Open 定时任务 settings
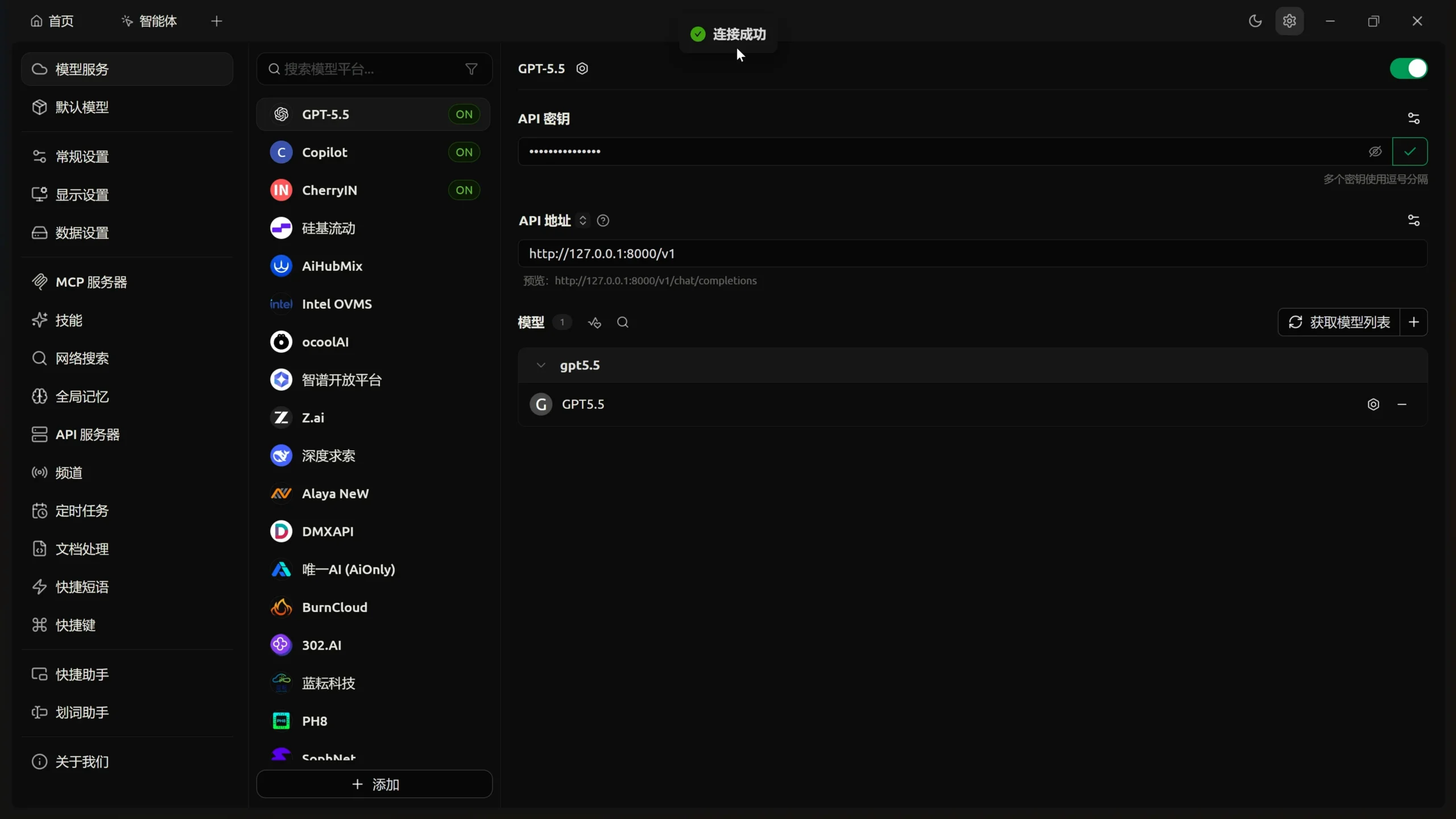This screenshot has height=819, width=1456. tap(127, 511)
